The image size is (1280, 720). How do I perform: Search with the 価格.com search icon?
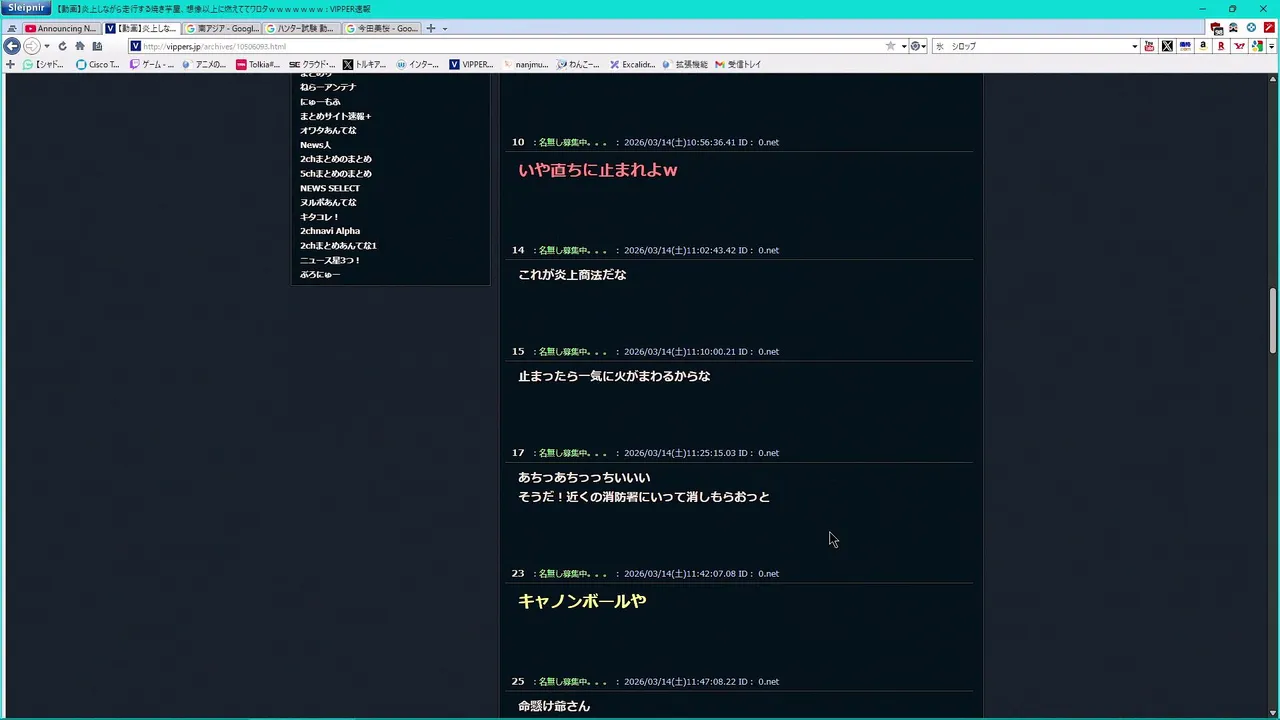point(1185,46)
